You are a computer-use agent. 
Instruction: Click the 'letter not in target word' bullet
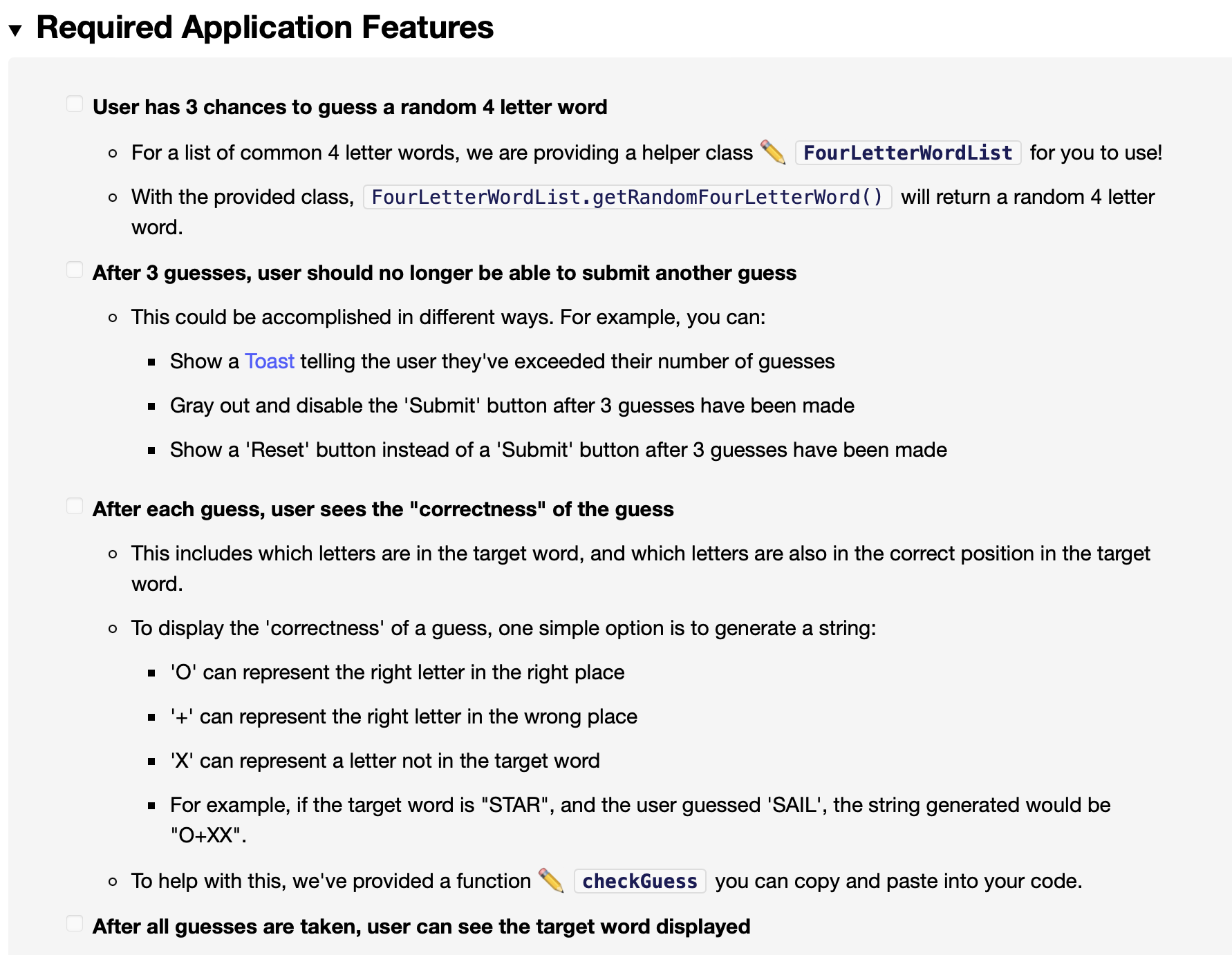(x=384, y=760)
